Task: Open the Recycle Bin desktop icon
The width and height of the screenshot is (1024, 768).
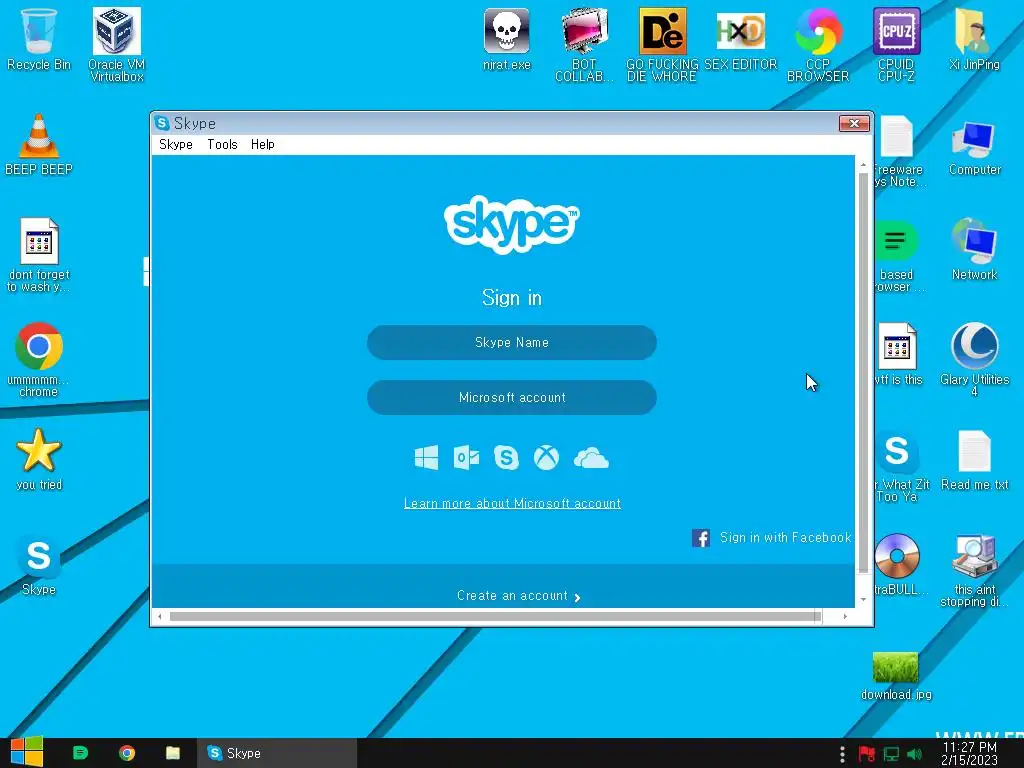Action: [39, 39]
